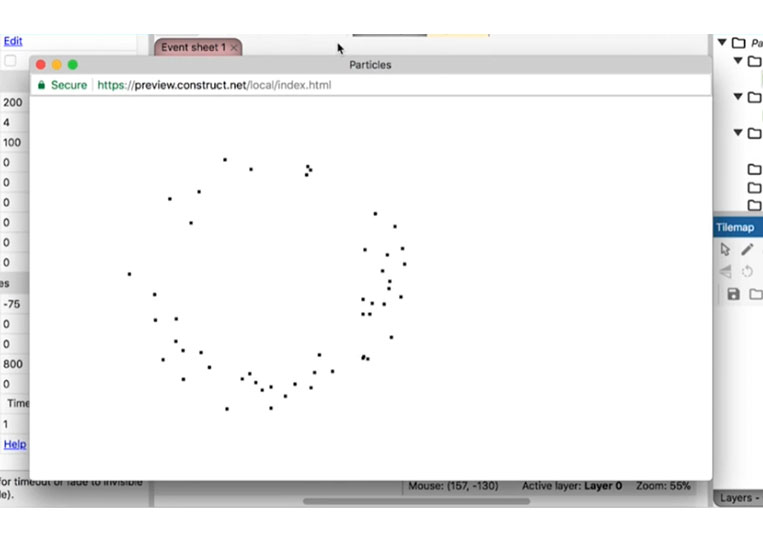Close the Particles preview window

(x=41, y=65)
